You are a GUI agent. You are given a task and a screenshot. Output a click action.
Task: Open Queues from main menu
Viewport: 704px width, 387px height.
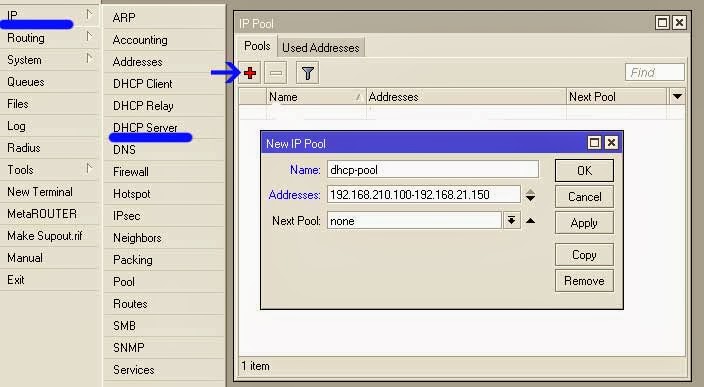click(x=48, y=82)
